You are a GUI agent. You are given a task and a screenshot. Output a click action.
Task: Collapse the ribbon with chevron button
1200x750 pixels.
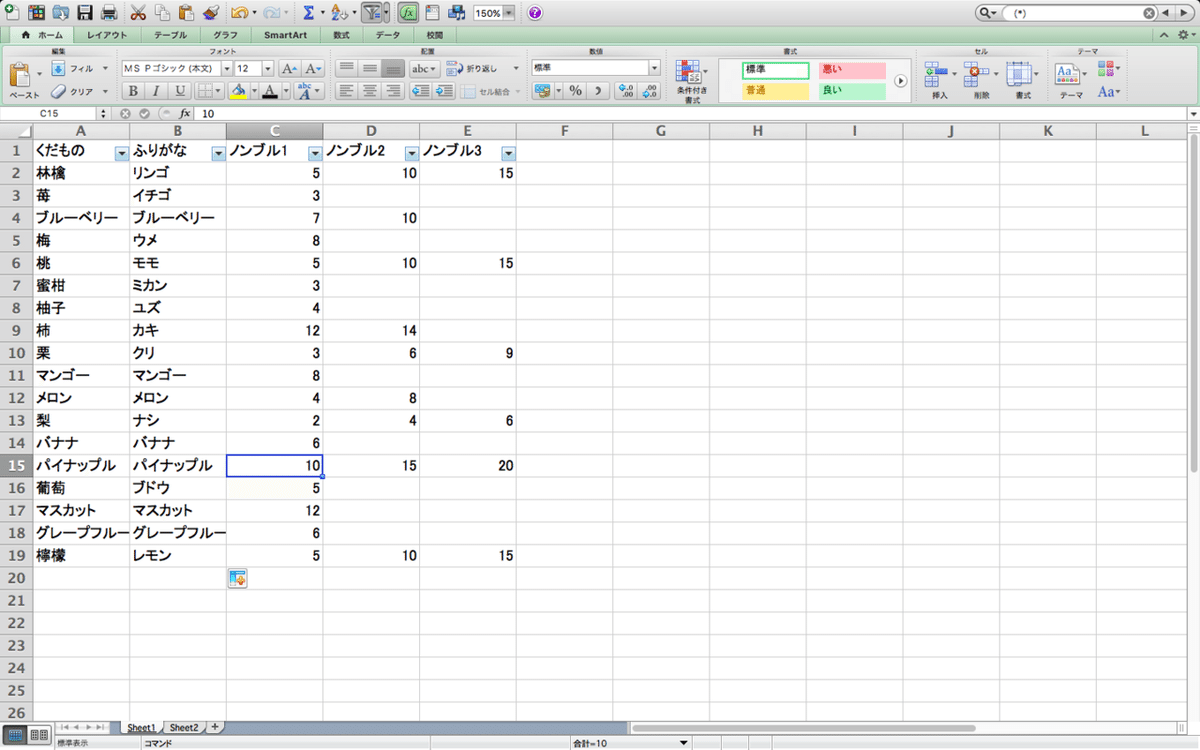pos(1165,35)
